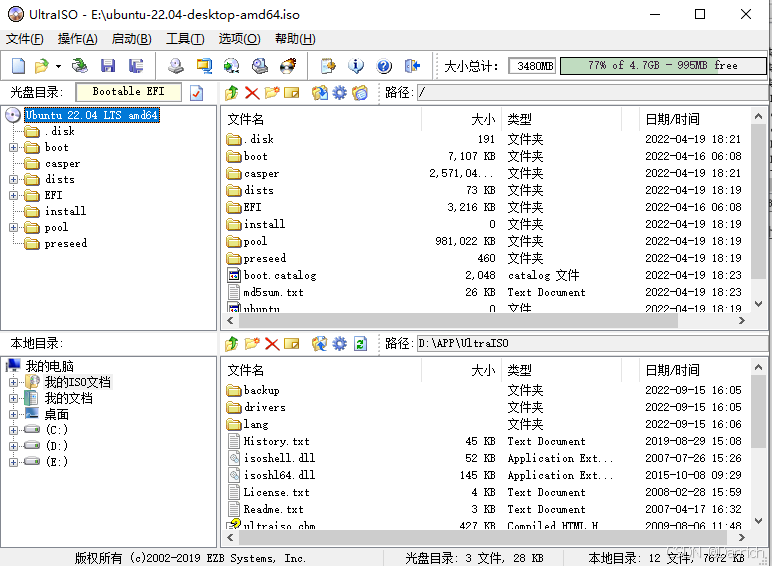
Task: Open the 操作(A) menu
Action: point(77,38)
